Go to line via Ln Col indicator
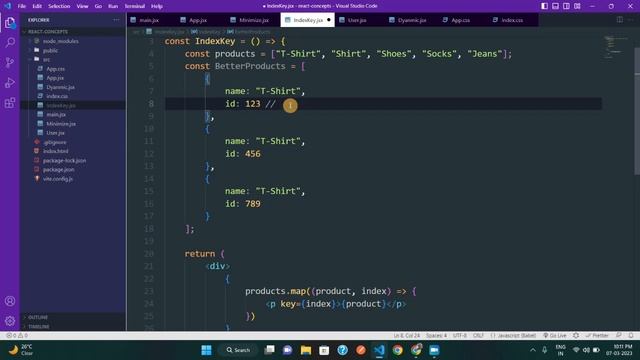Viewport: 640px width, 360px height. [407, 336]
